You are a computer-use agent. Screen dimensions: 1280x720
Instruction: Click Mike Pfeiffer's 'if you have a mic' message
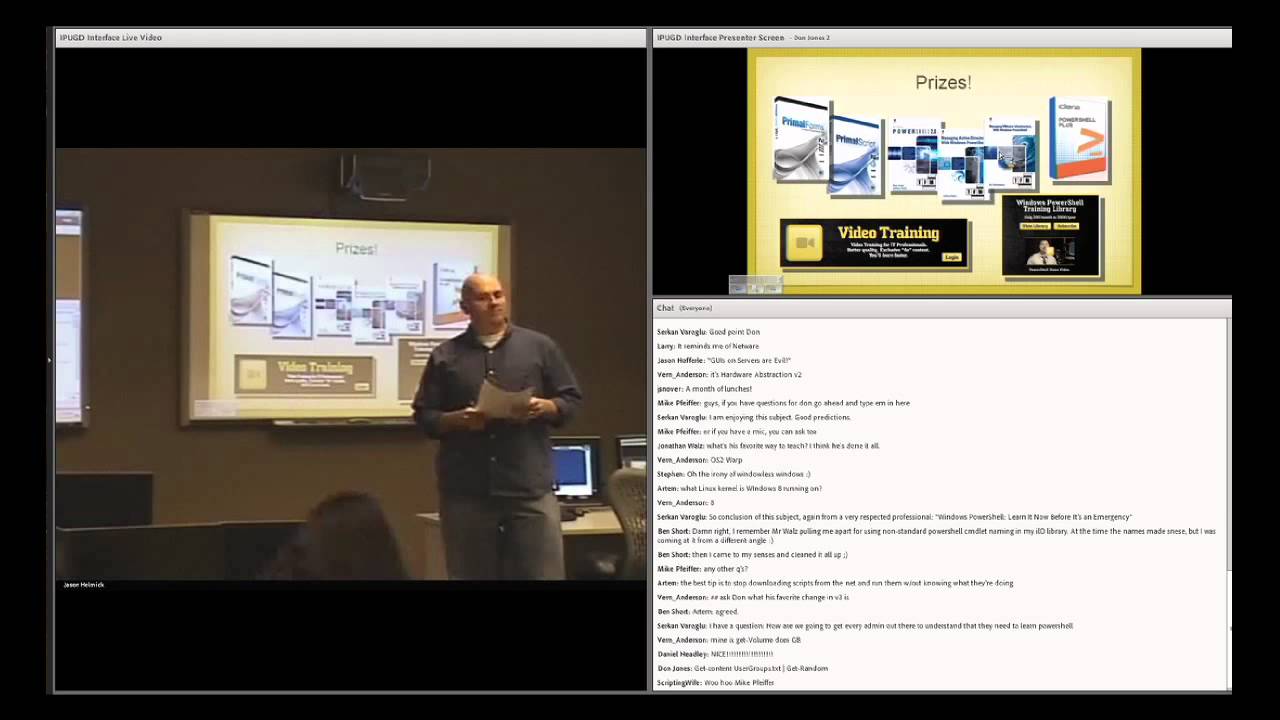pos(737,431)
